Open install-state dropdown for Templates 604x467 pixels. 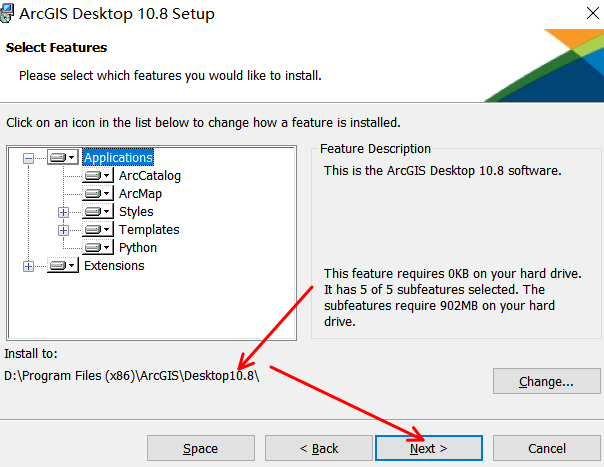click(x=97, y=230)
